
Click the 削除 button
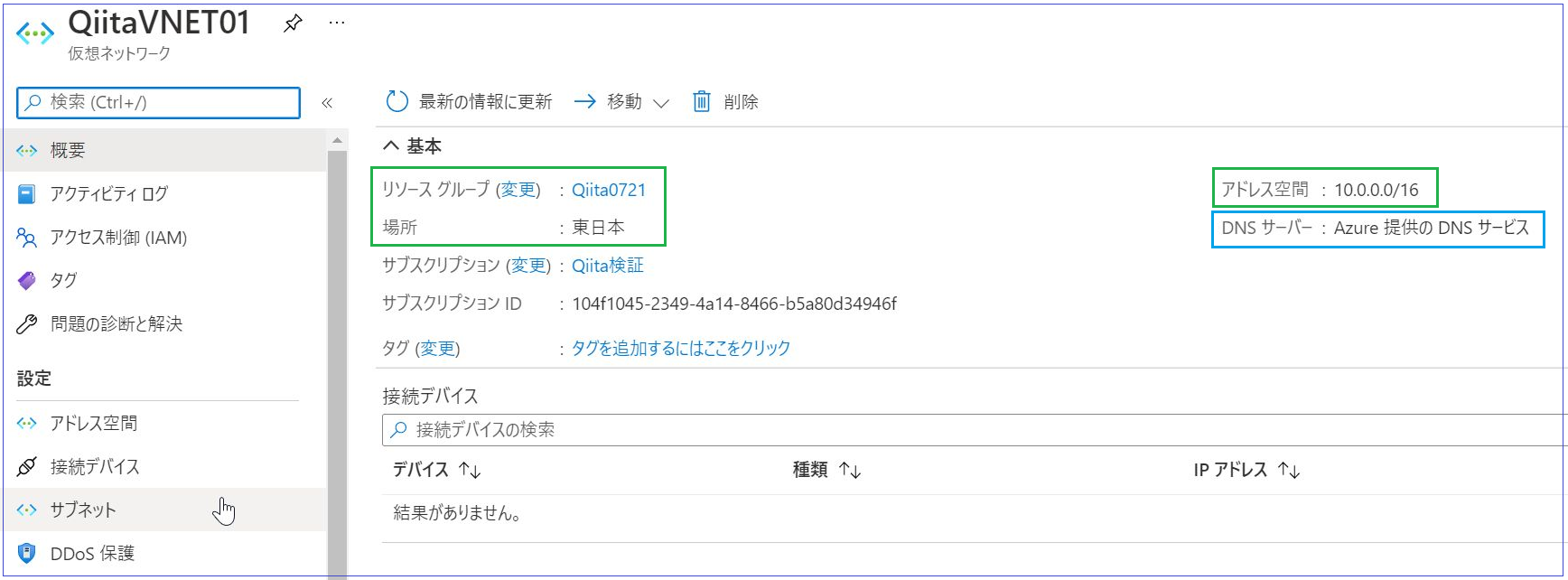[725, 102]
